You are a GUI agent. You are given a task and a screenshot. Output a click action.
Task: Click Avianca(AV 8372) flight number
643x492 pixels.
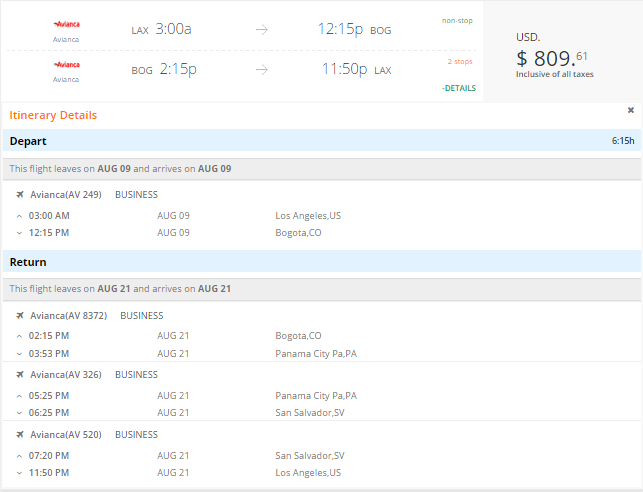pos(68,315)
